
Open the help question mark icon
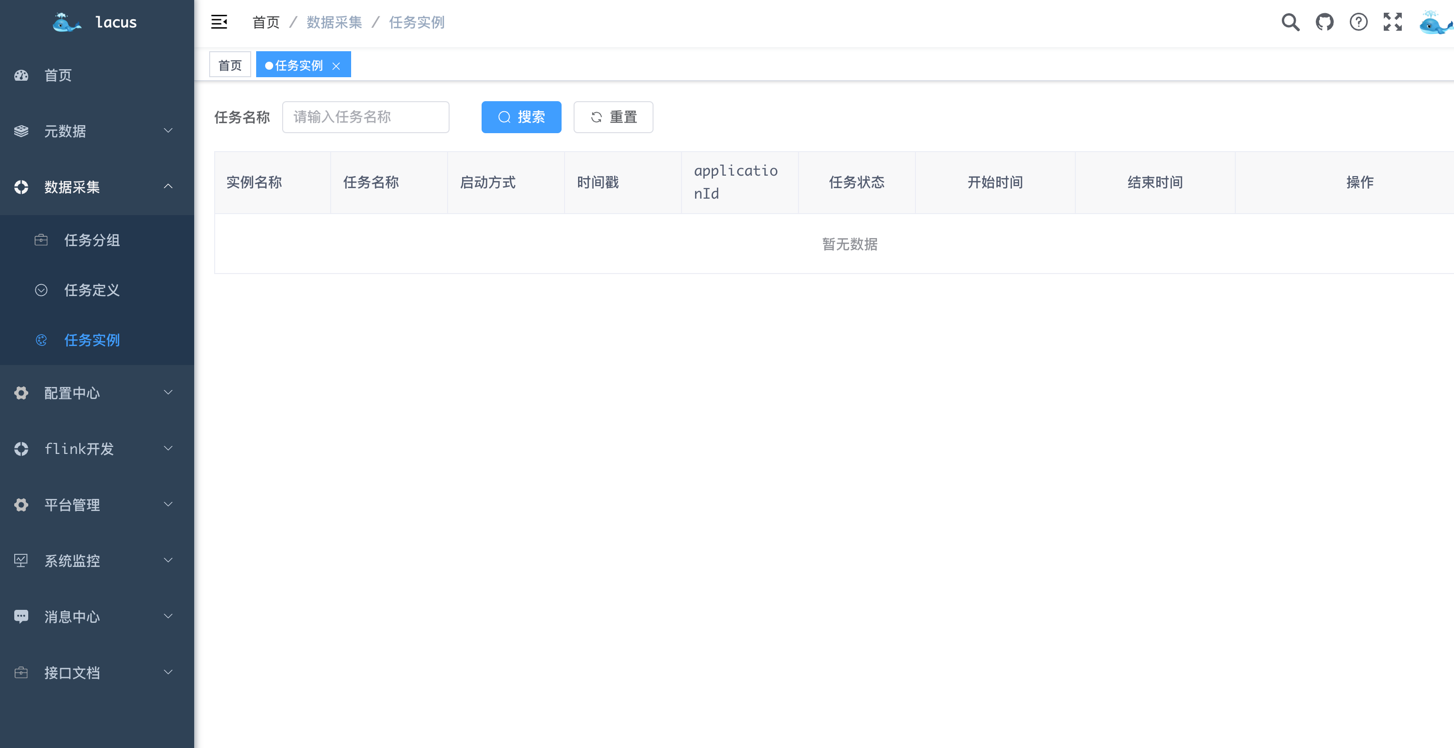point(1359,22)
